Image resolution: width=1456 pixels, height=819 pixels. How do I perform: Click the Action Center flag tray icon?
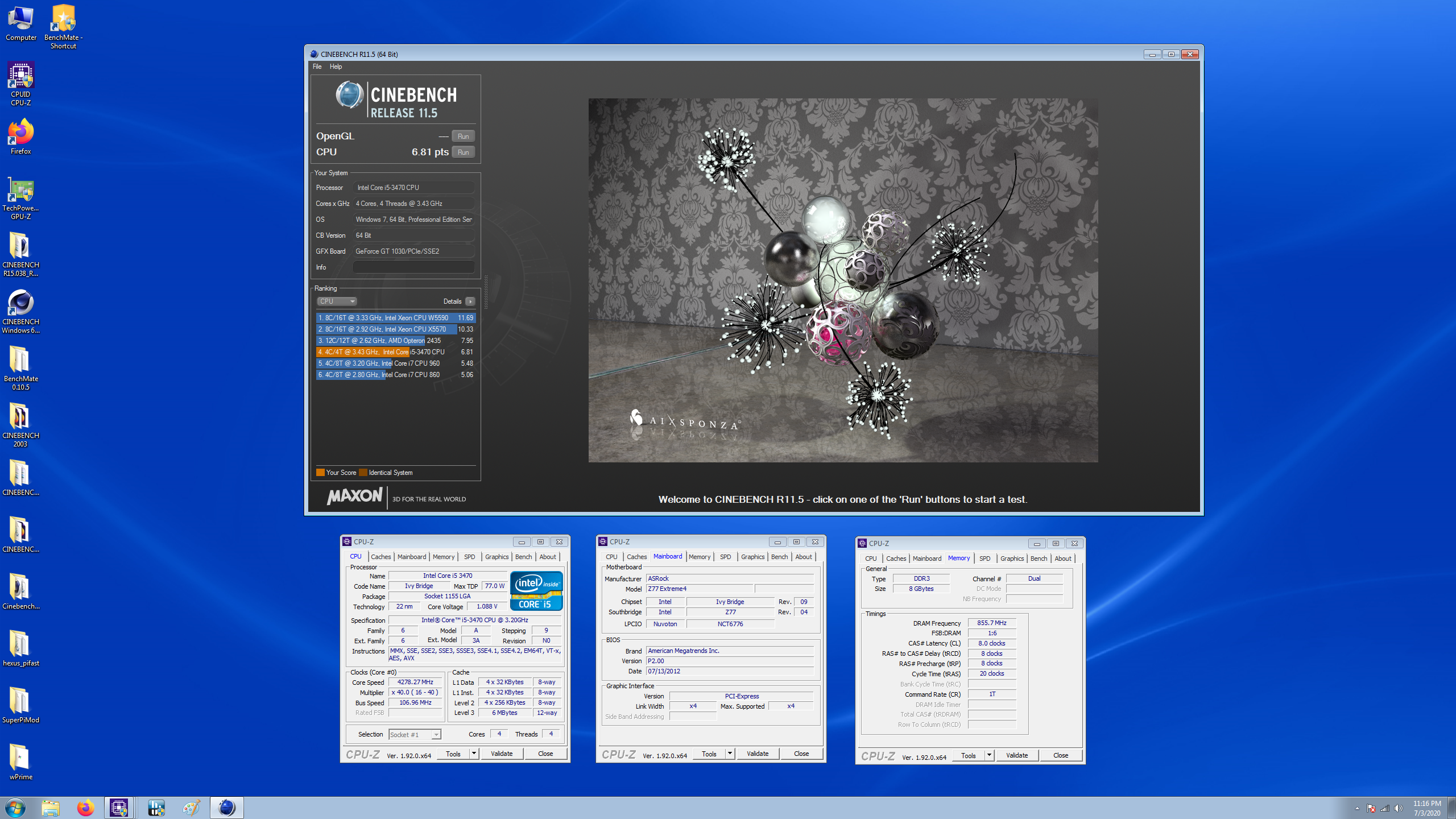coord(1371,808)
